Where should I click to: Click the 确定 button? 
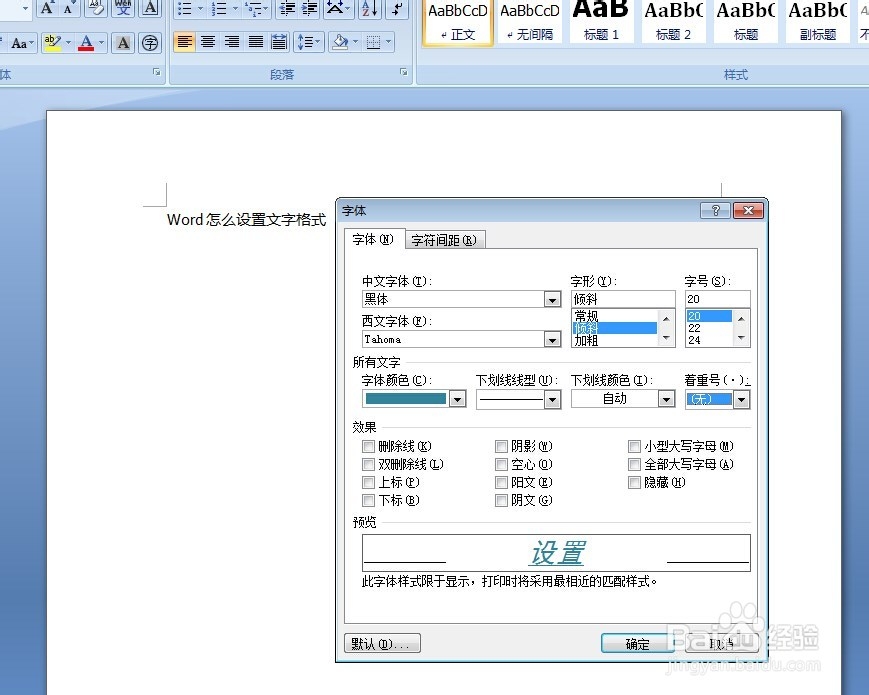pos(637,643)
